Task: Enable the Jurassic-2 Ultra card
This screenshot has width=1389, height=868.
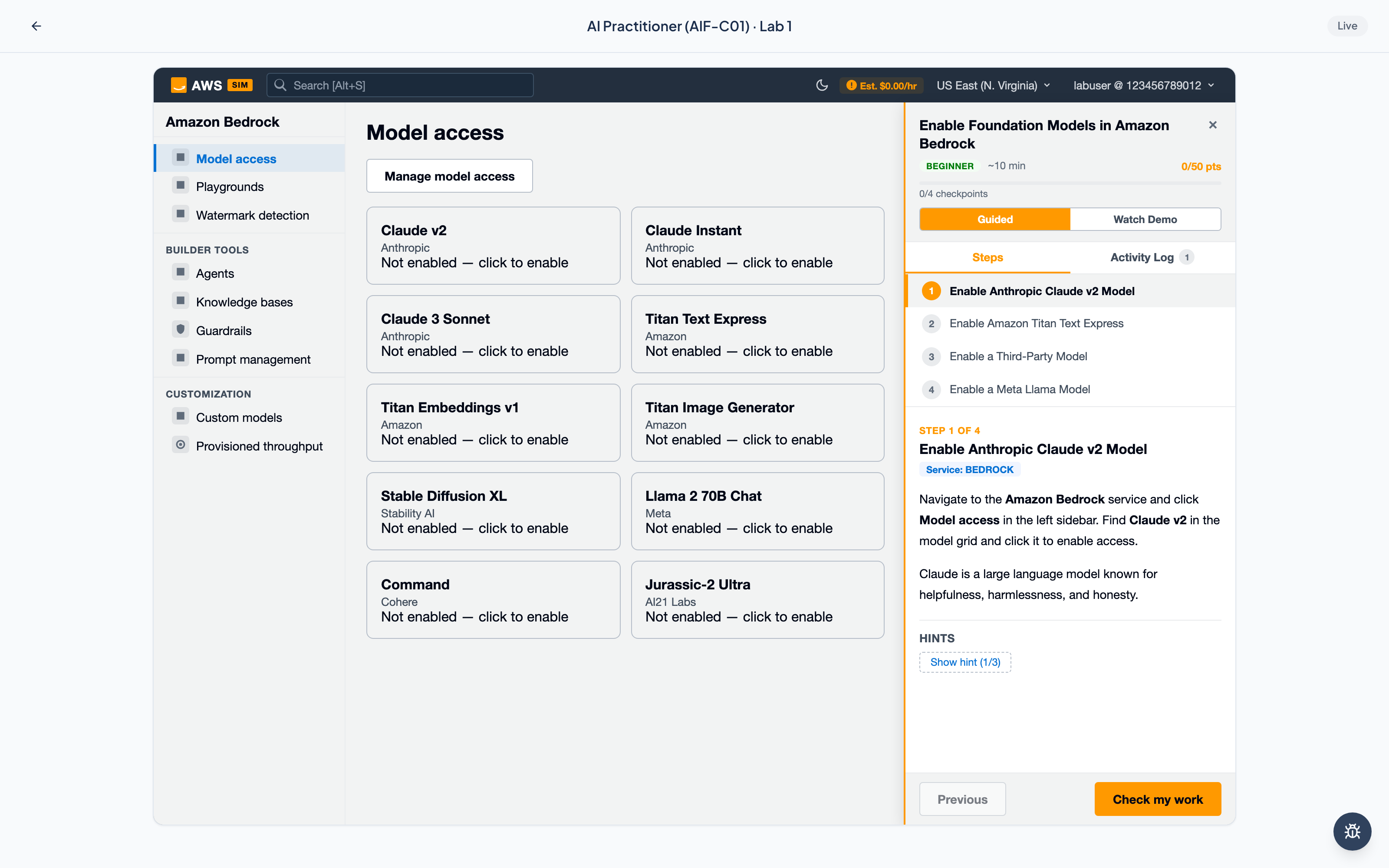Action: 757,599
